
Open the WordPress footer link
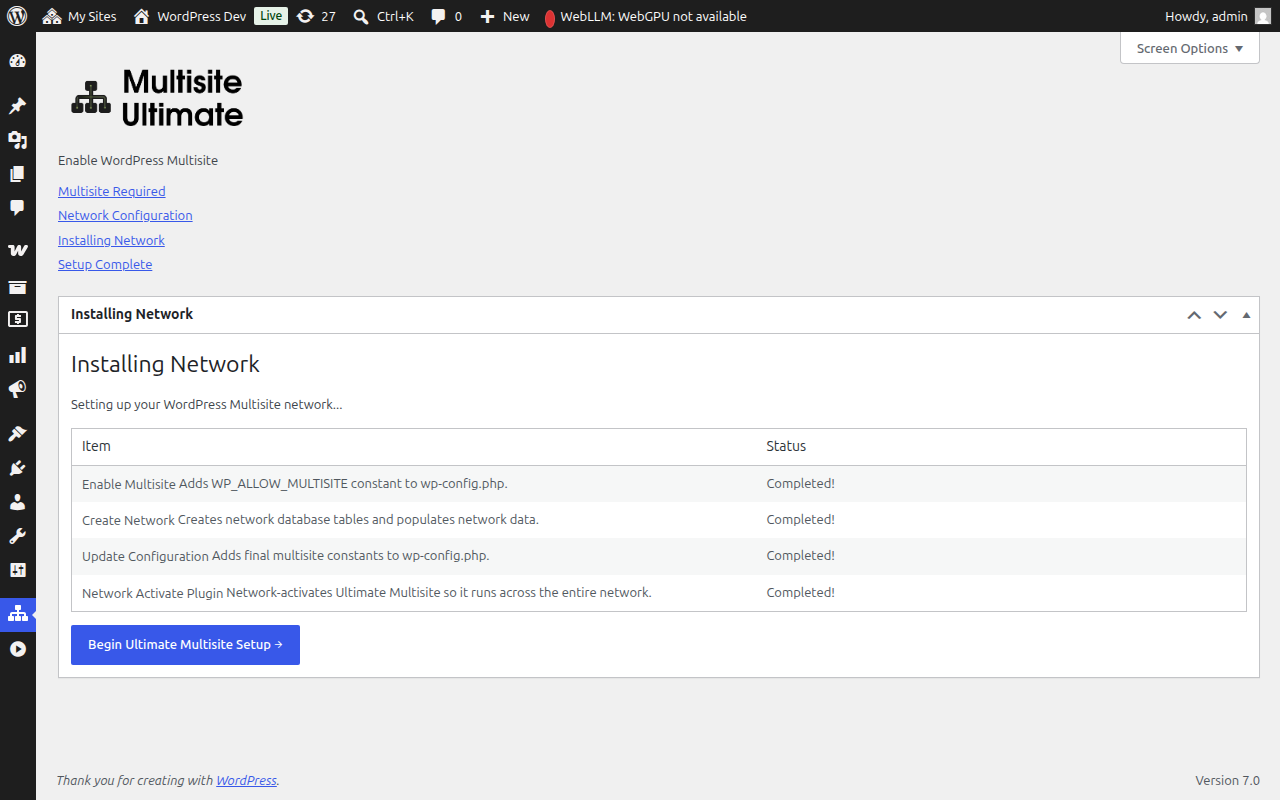pyautogui.click(x=246, y=780)
